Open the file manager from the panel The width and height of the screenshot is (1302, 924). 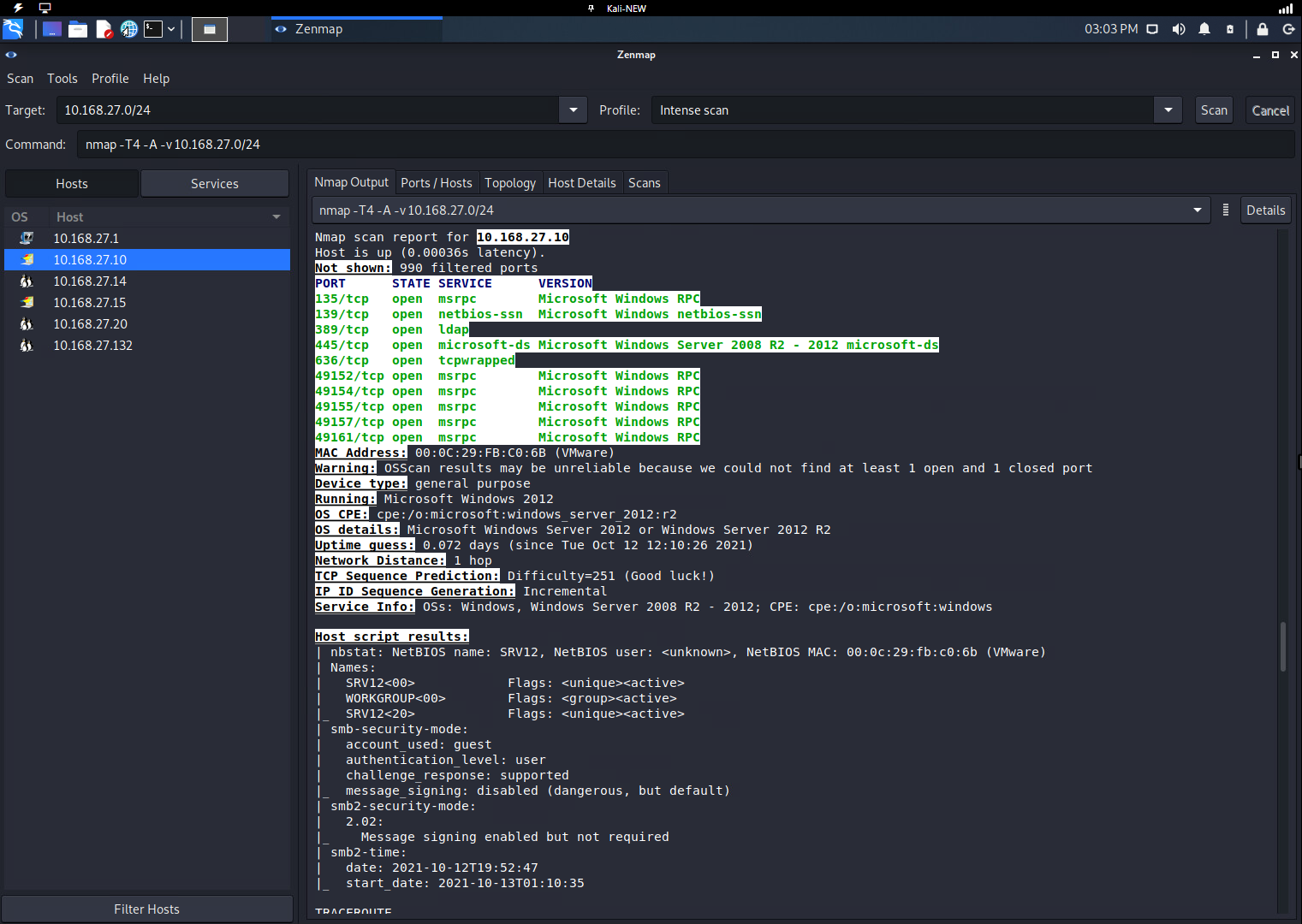(x=78, y=29)
